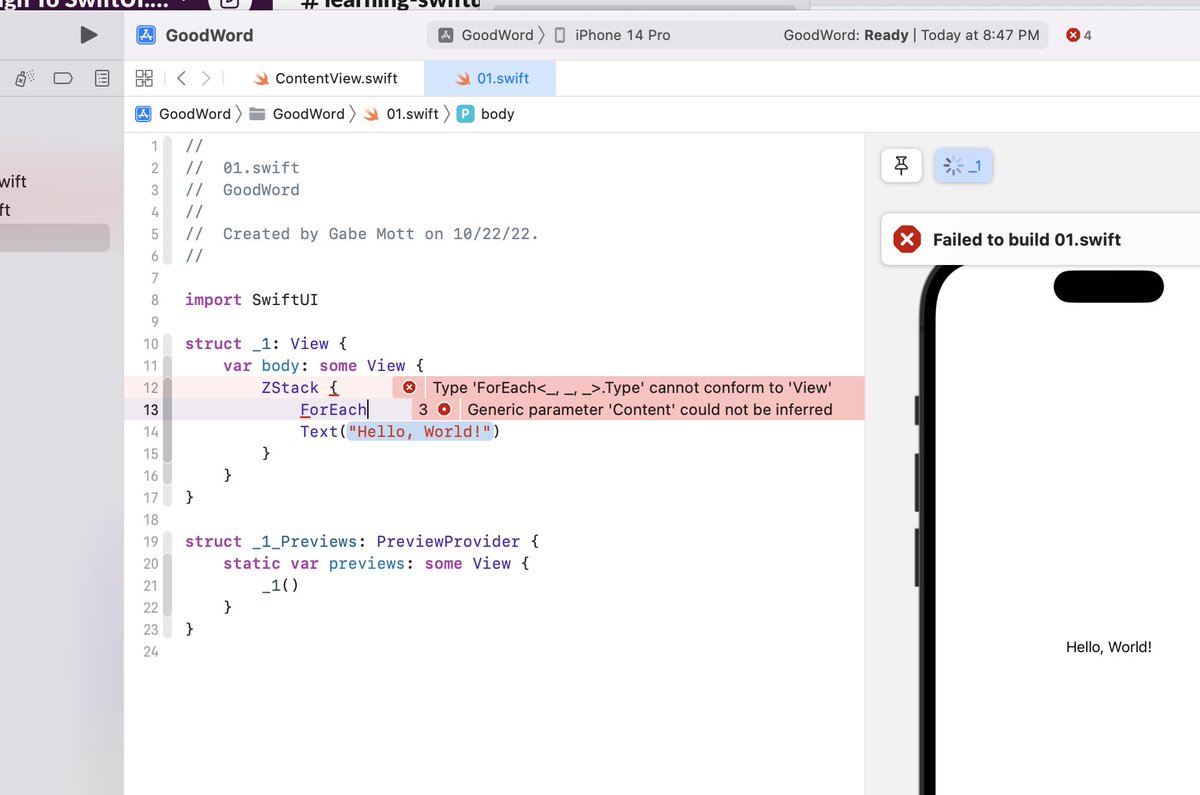
Task: Run the GoodWord project with the play button
Action: point(89,35)
